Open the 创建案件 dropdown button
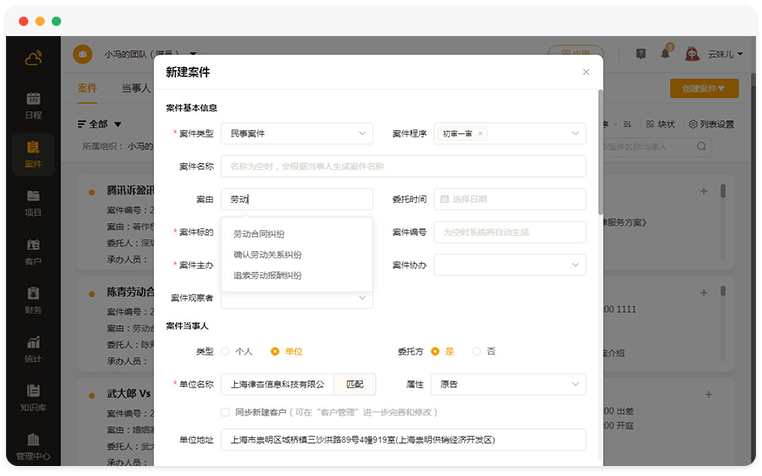 [x=704, y=88]
